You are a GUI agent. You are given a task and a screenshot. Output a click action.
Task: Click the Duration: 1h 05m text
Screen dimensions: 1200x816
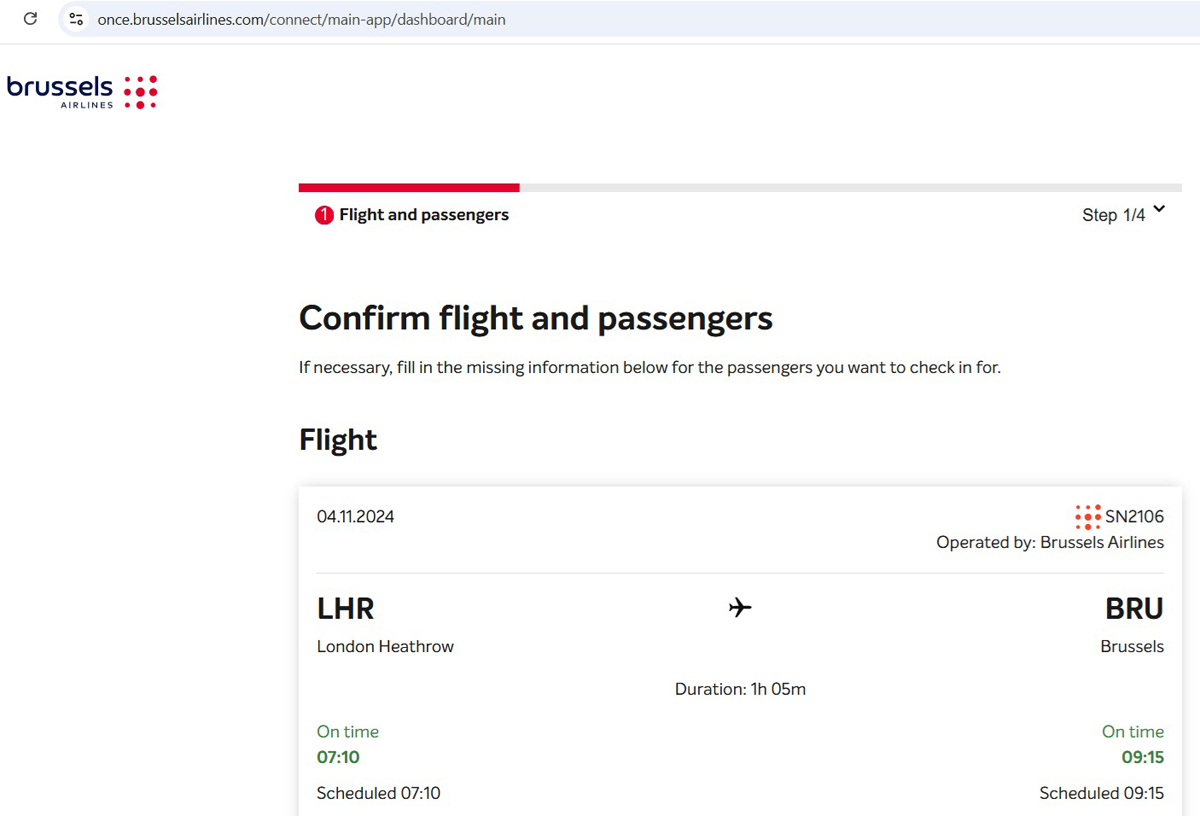(740, 689)
